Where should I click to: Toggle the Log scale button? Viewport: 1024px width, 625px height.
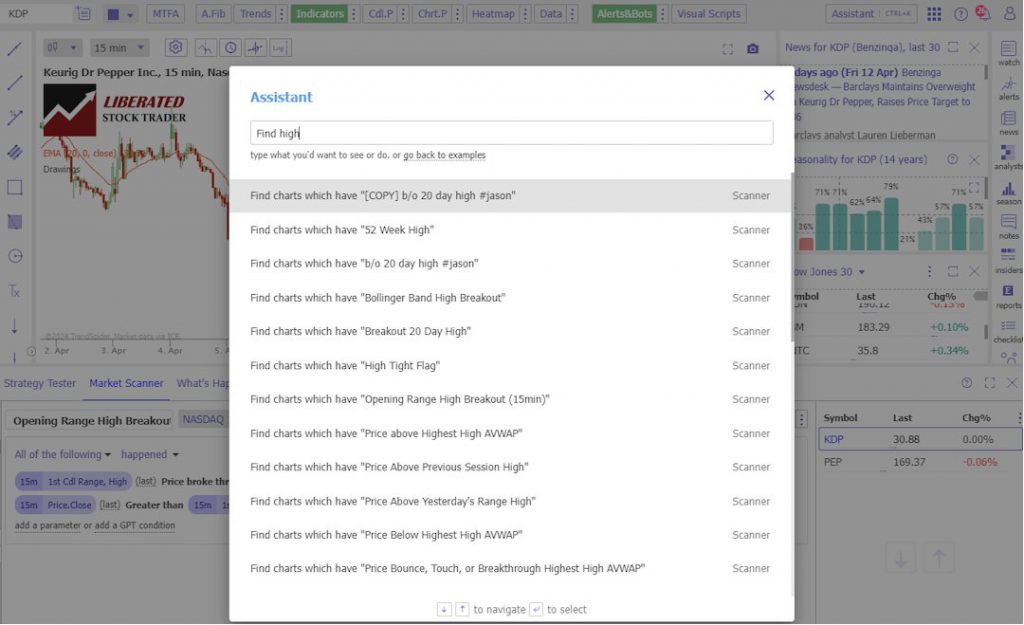[280, 48]
